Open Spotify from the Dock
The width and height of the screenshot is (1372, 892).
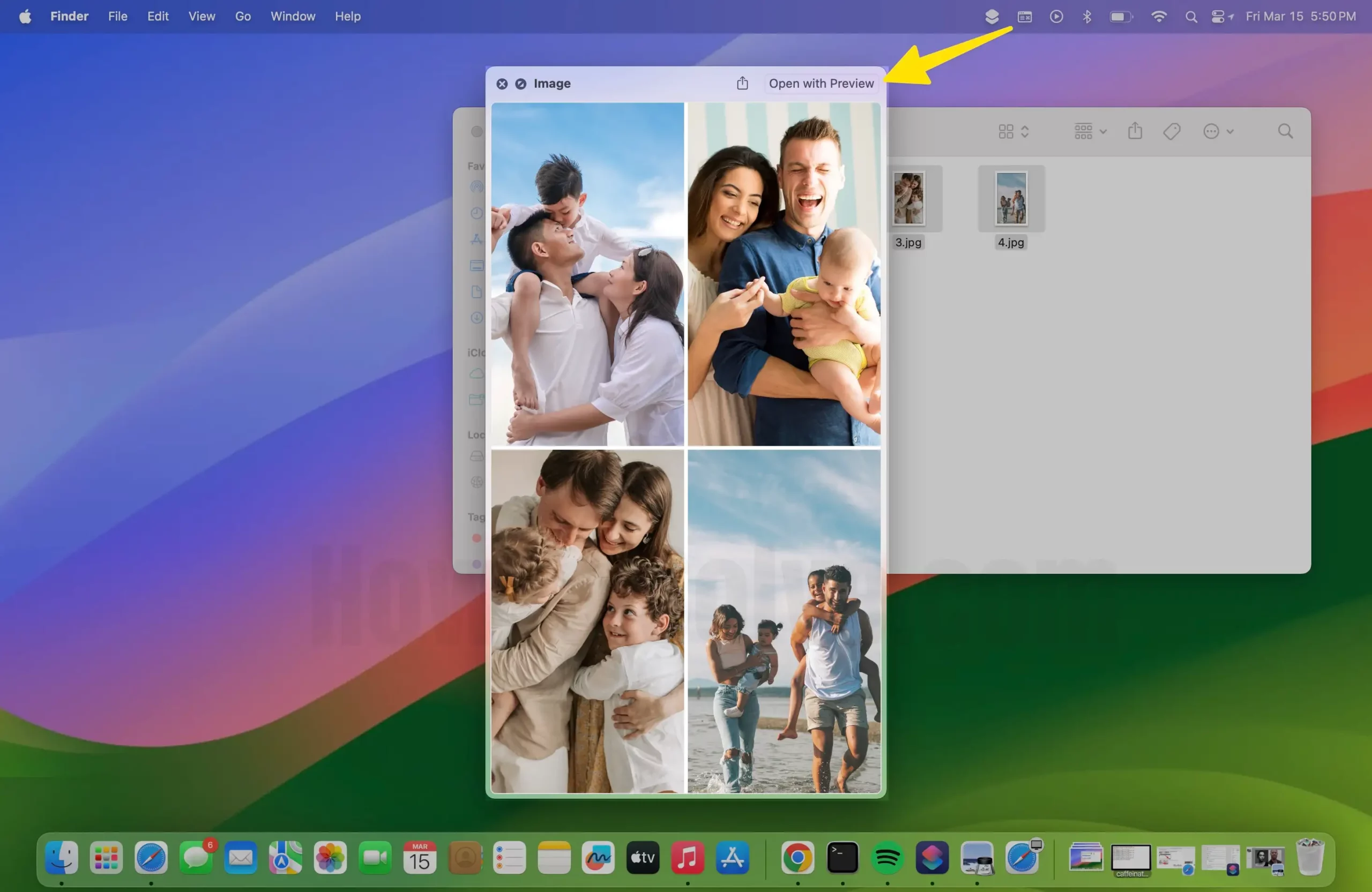887,857
